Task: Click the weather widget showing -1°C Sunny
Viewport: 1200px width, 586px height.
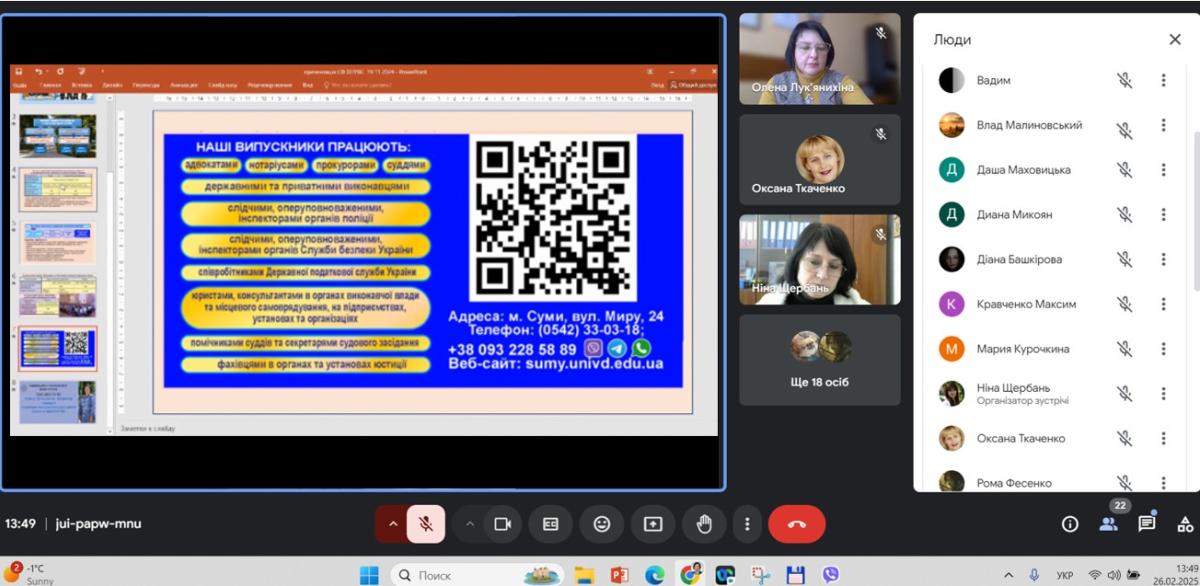Action: coord(30,574)
